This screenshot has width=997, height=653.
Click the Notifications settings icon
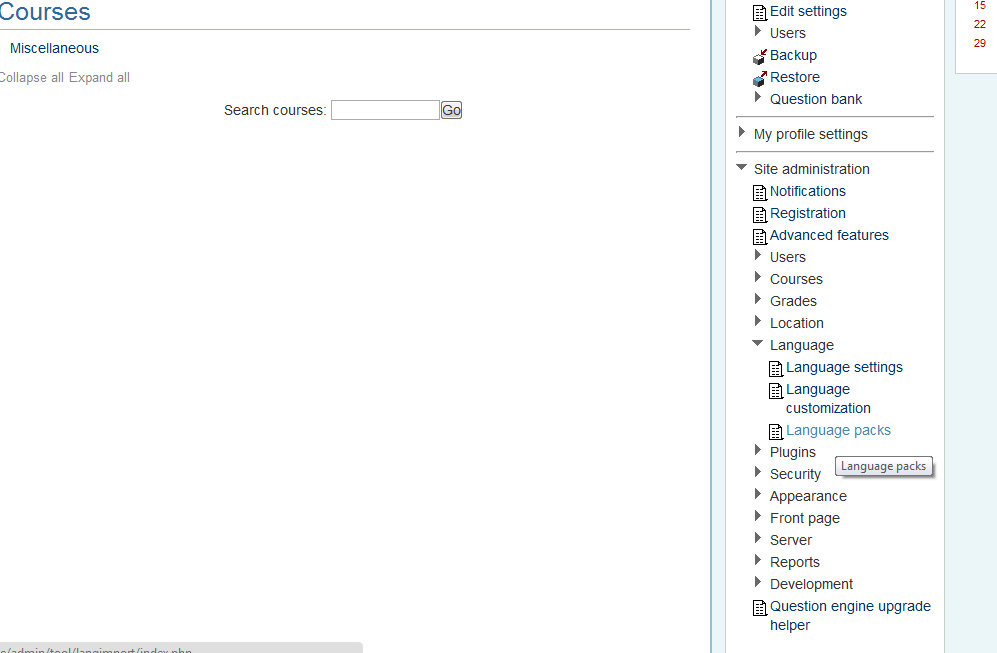pos(759,191)
